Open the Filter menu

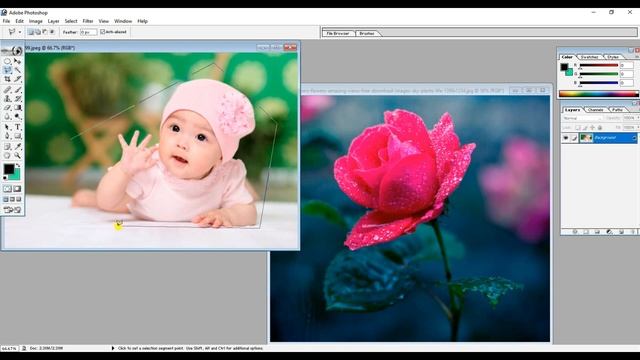point(88,21)
